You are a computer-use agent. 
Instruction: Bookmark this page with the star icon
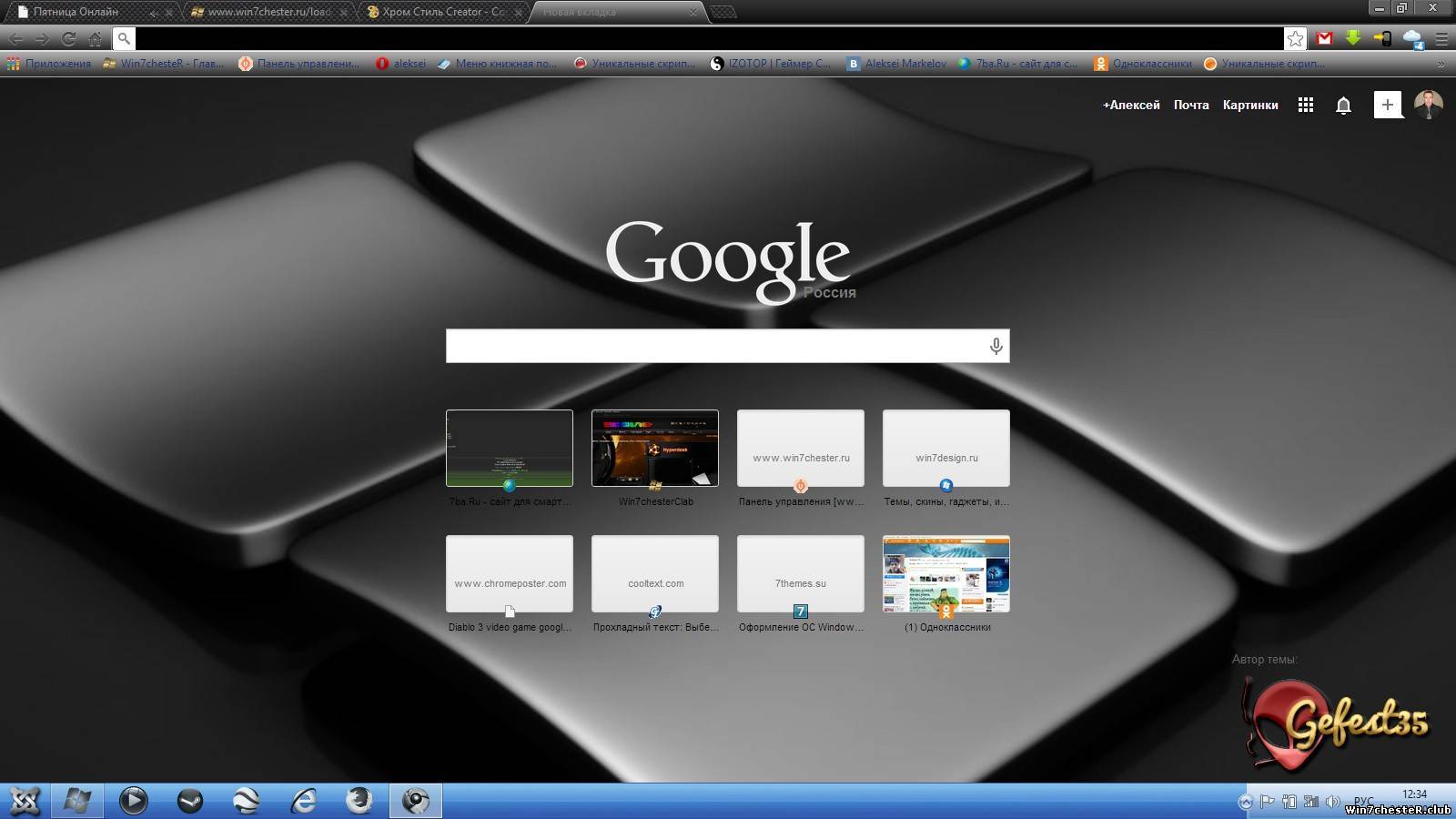1295,38
